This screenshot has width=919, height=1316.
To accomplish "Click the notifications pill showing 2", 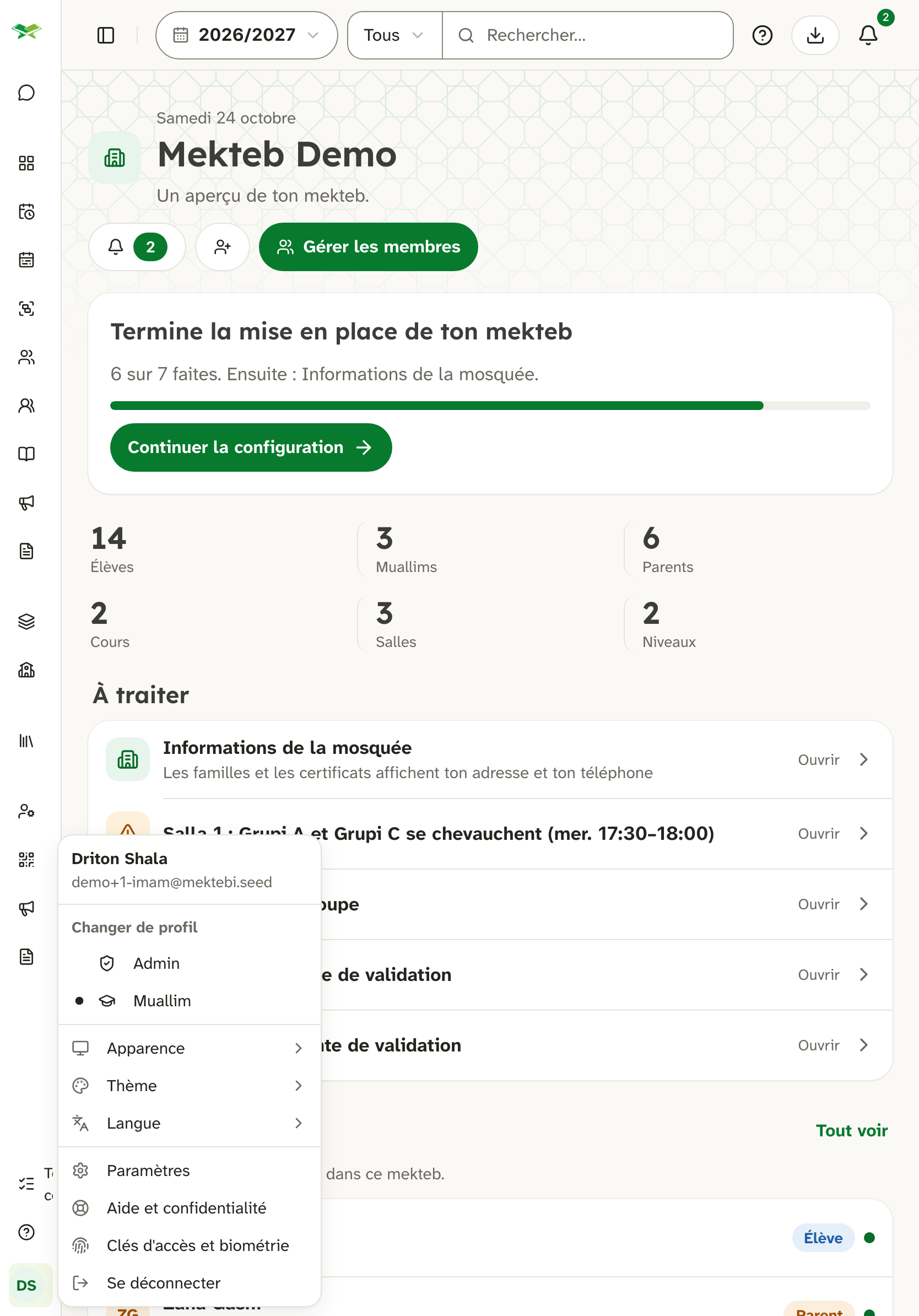I will click(x=137, y=247).
